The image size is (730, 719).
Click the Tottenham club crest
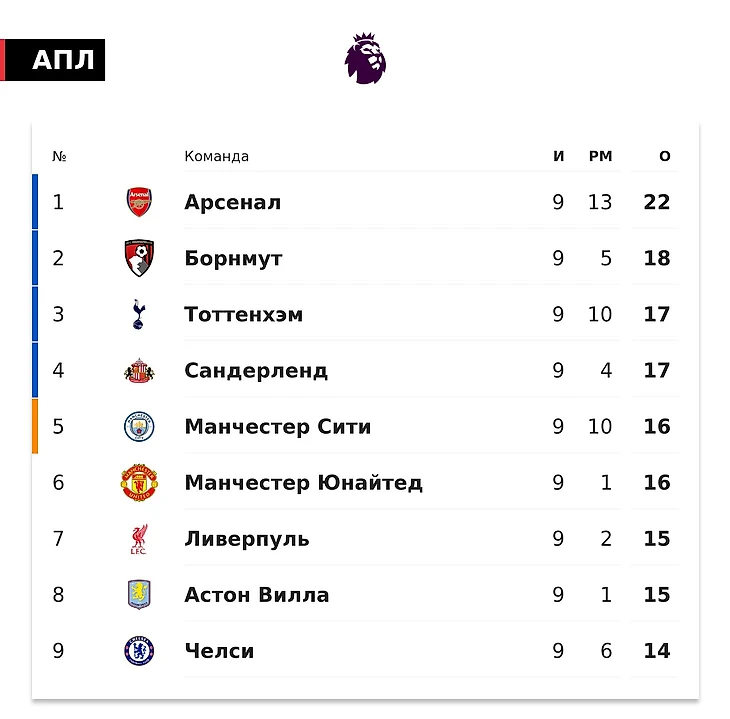click(139, 314)
